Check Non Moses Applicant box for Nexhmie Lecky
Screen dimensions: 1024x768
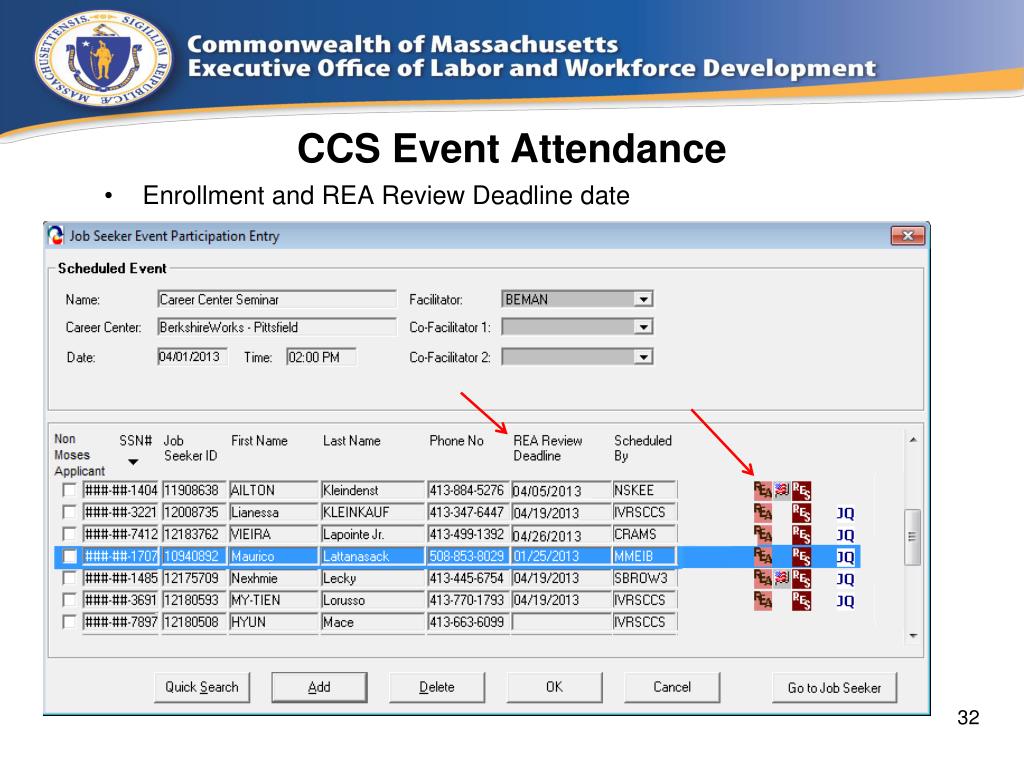[69, 578]
